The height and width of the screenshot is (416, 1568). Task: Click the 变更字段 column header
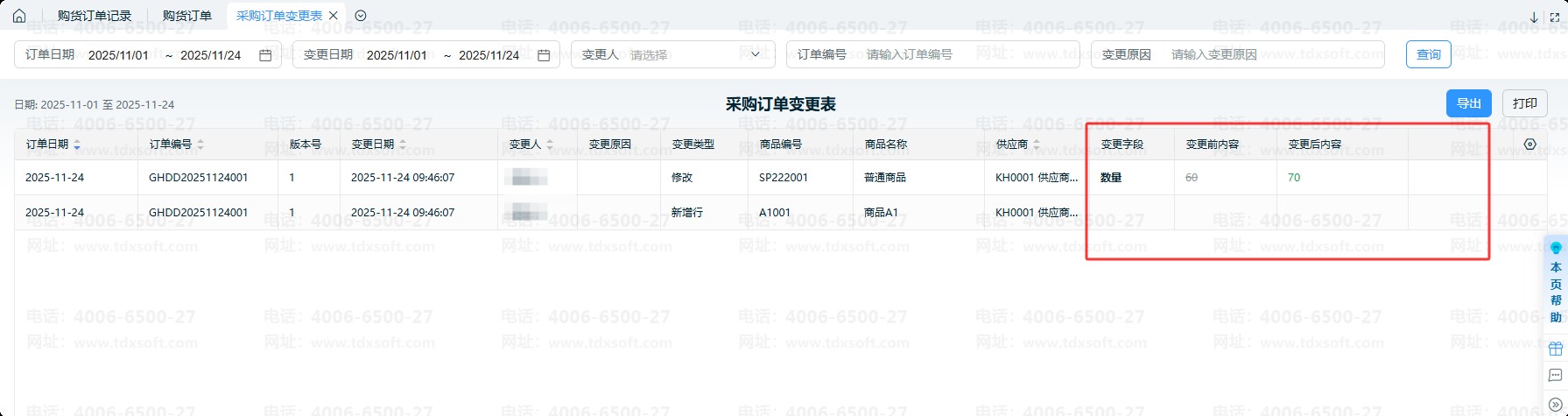coord(1122,145)
